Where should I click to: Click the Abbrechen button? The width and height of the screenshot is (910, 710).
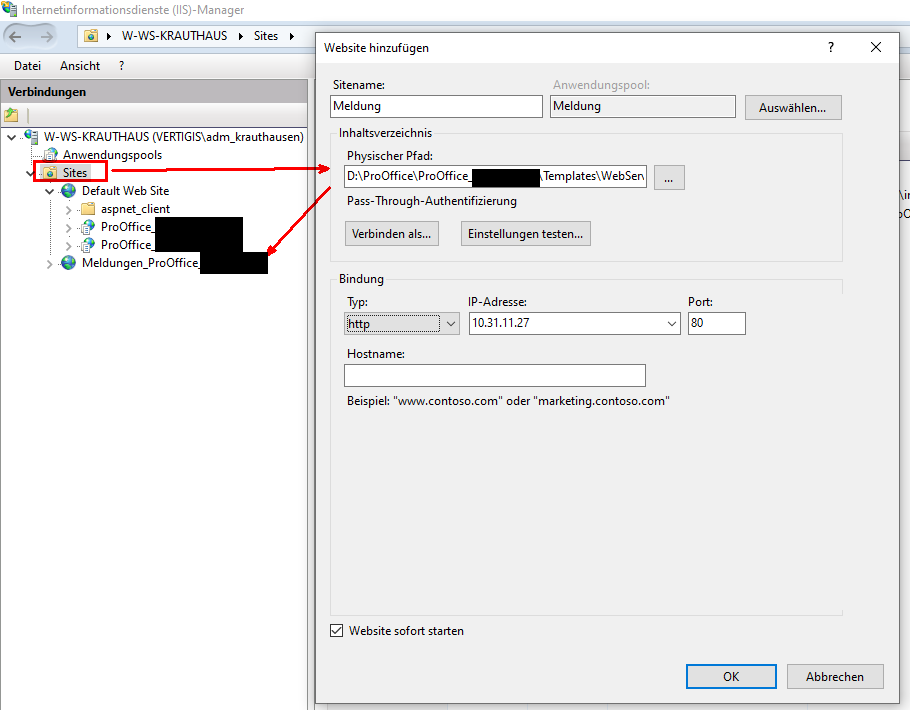point(835,676)
